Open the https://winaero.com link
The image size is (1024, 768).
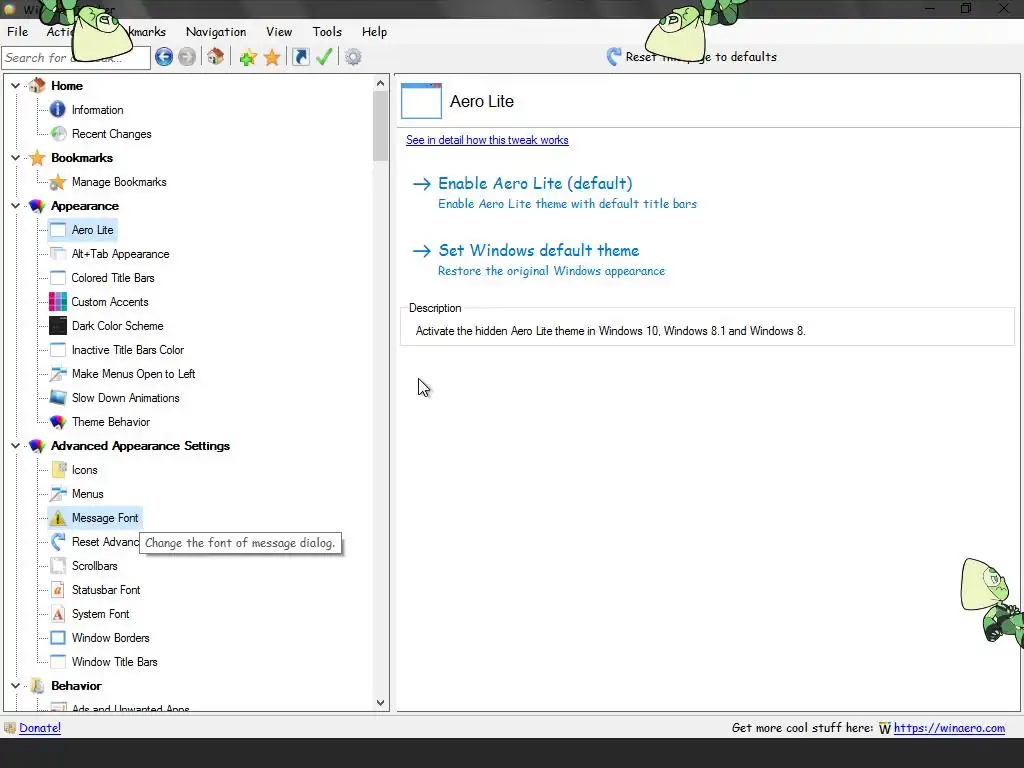click(949, 728)
